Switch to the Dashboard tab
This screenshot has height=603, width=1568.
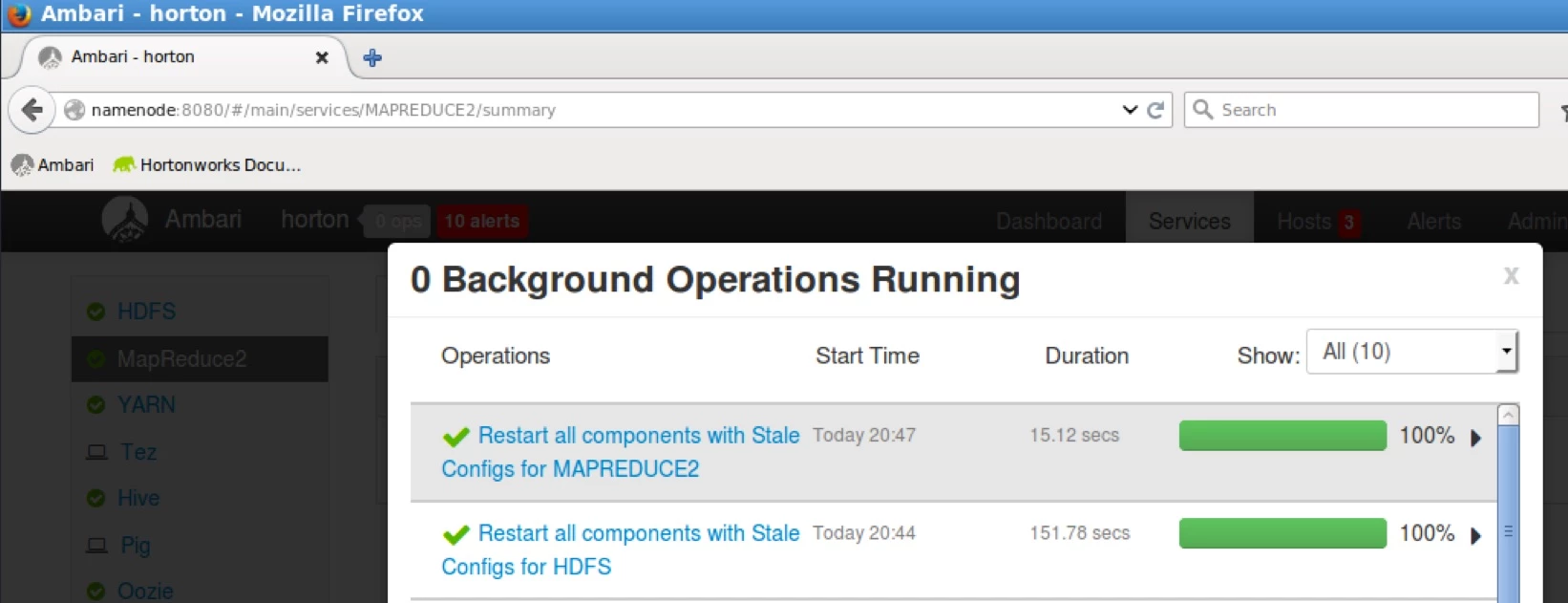click(x=1049, y=222)
